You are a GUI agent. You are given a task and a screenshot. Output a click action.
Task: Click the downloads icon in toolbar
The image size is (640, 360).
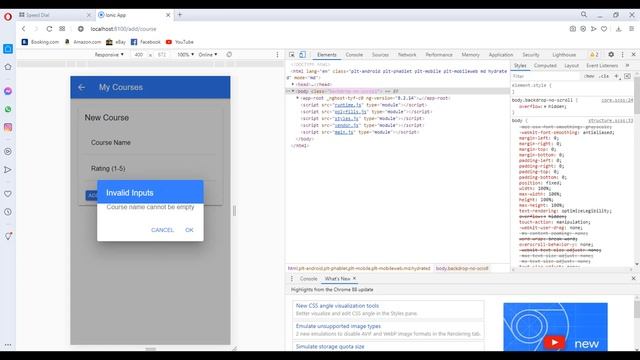click(x=618, y=29)
